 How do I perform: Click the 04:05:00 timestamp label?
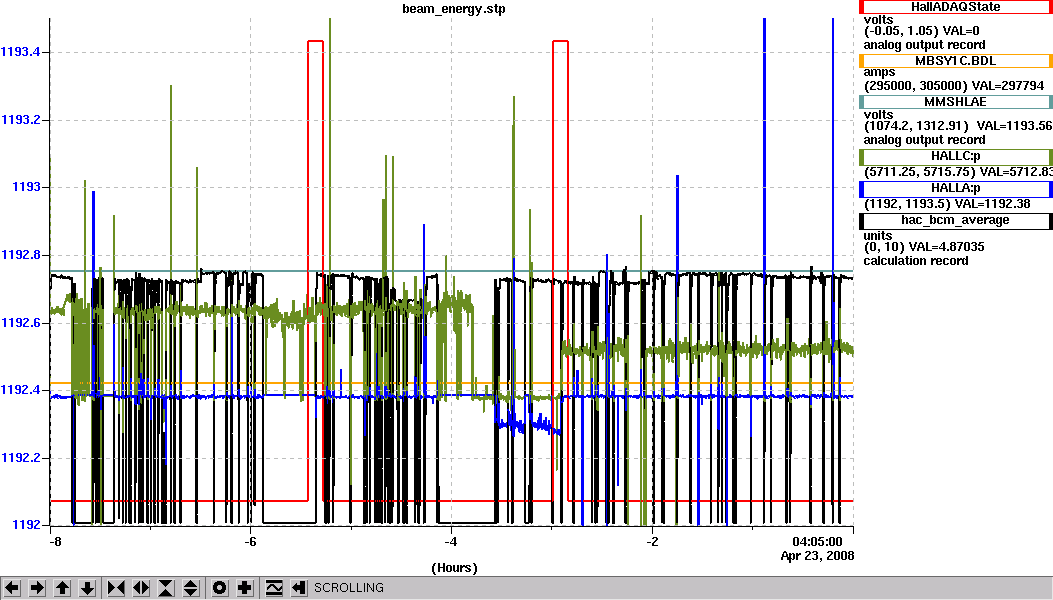click(817, 542)
